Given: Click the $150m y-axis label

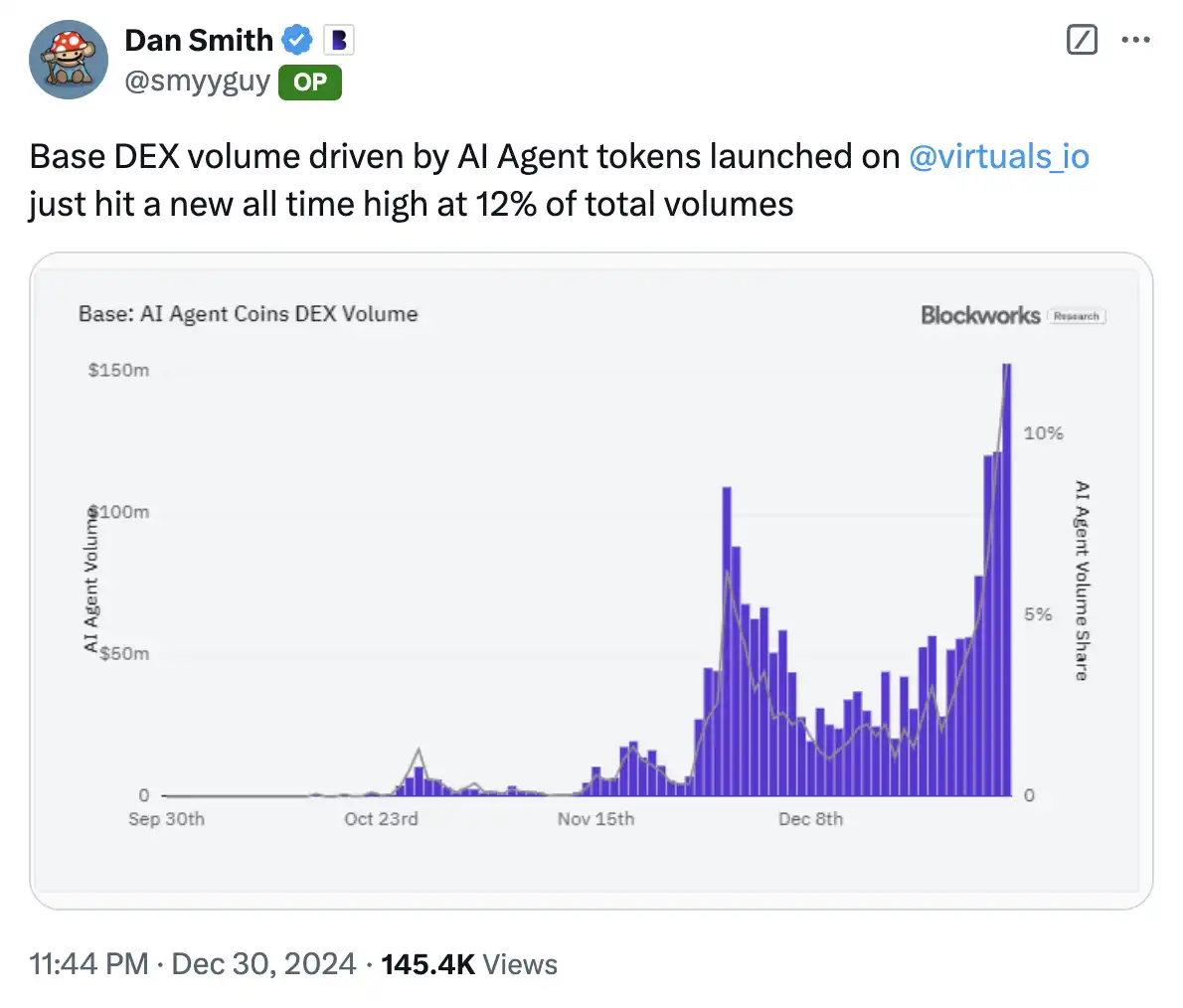Looking at the screenshot, I should [118, 370].
